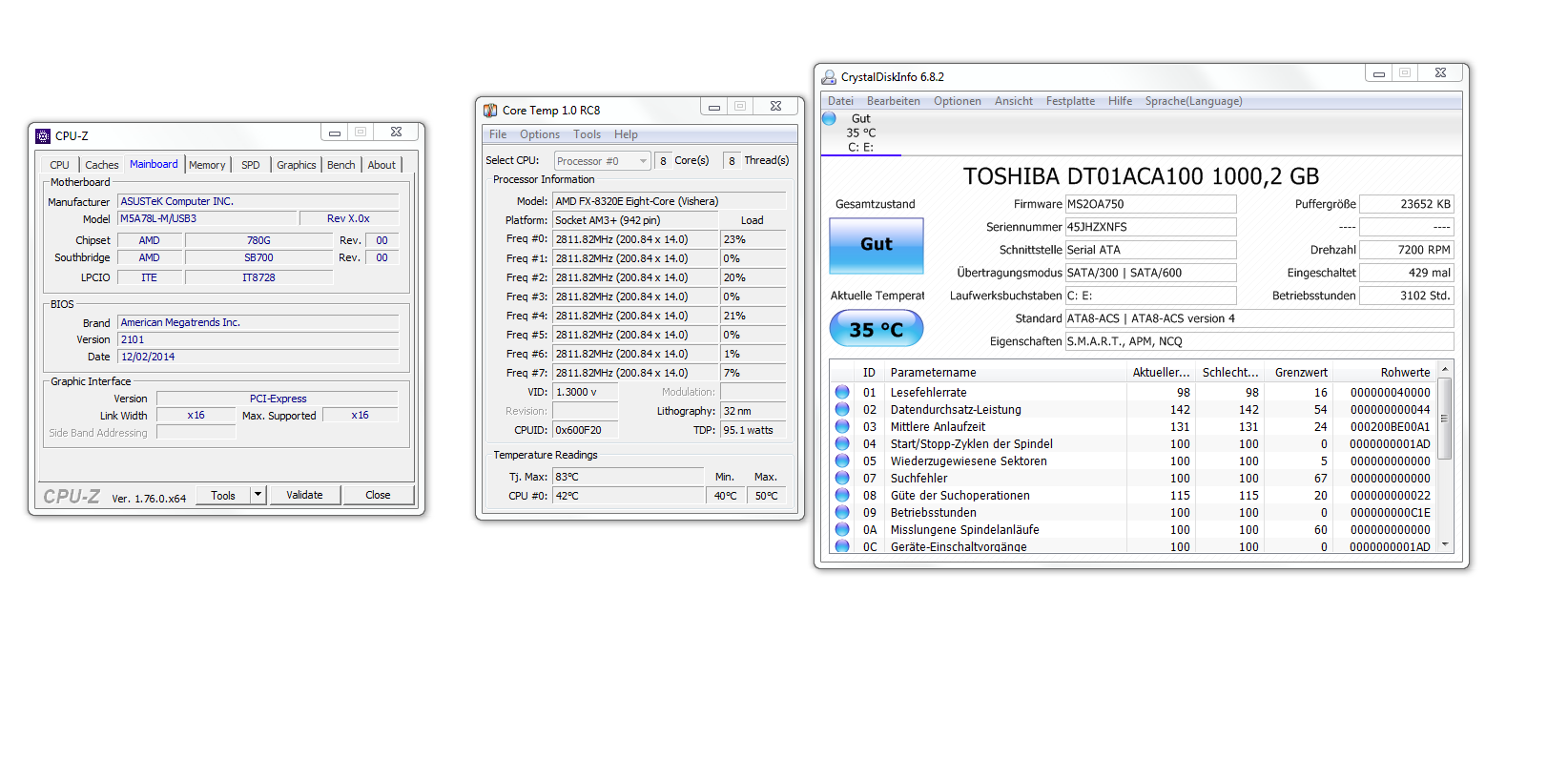Click status orb for Lesefehlerrate row
Screen dimensions: 1568x757
coord(842,392)
